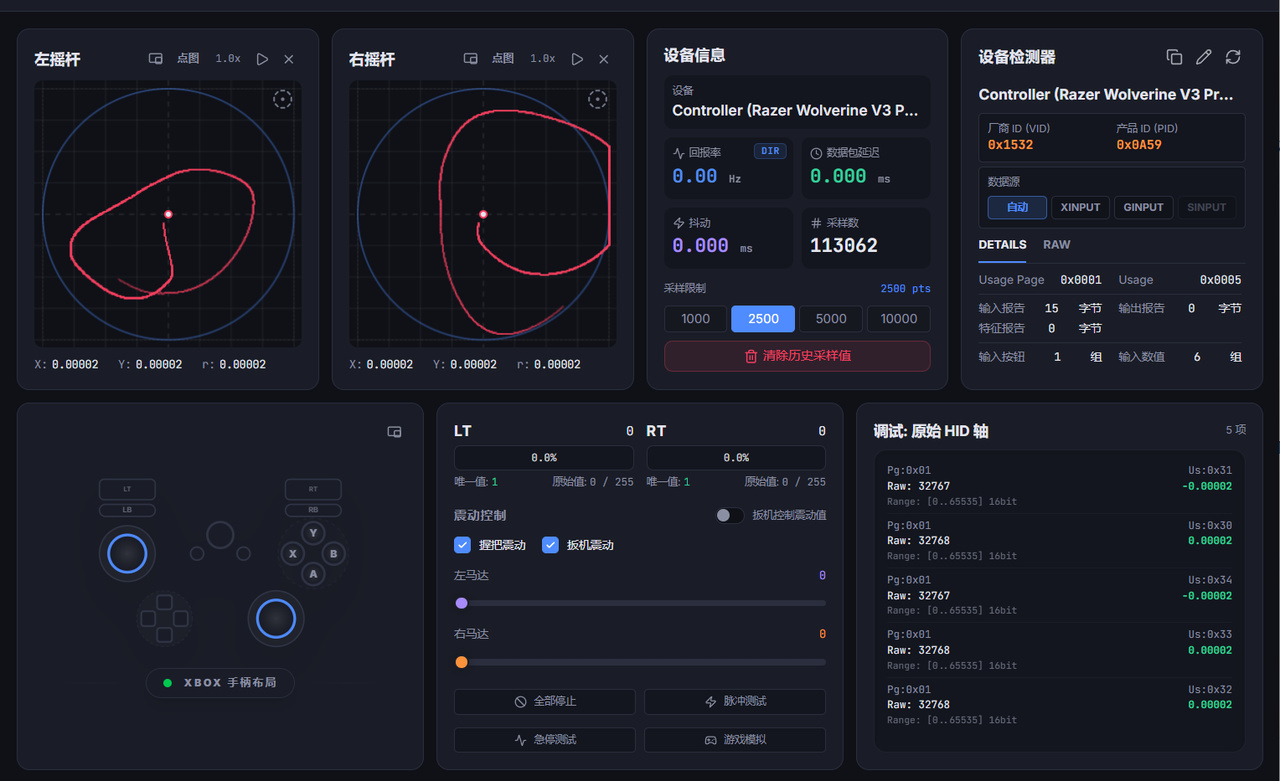Switch to the RAW tab
Viewport: 1280px width, 781px height.
pos(1057,245)
